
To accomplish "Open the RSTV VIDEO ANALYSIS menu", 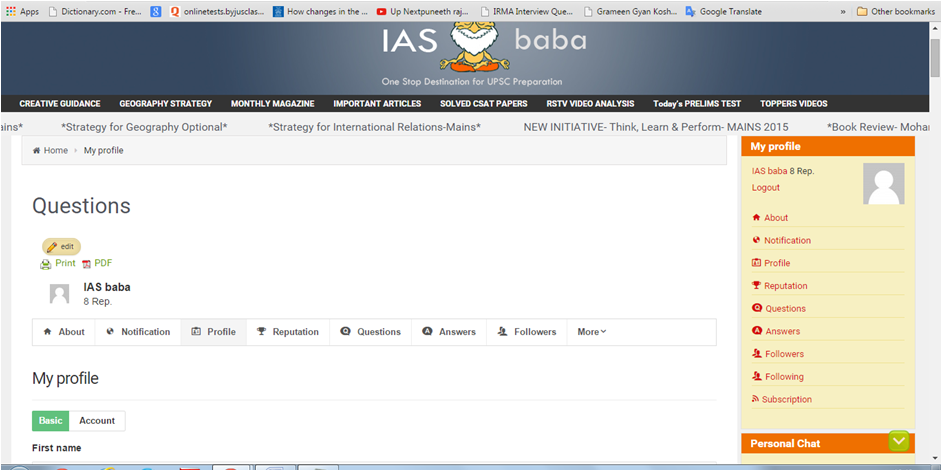I will tap(591, 103).
